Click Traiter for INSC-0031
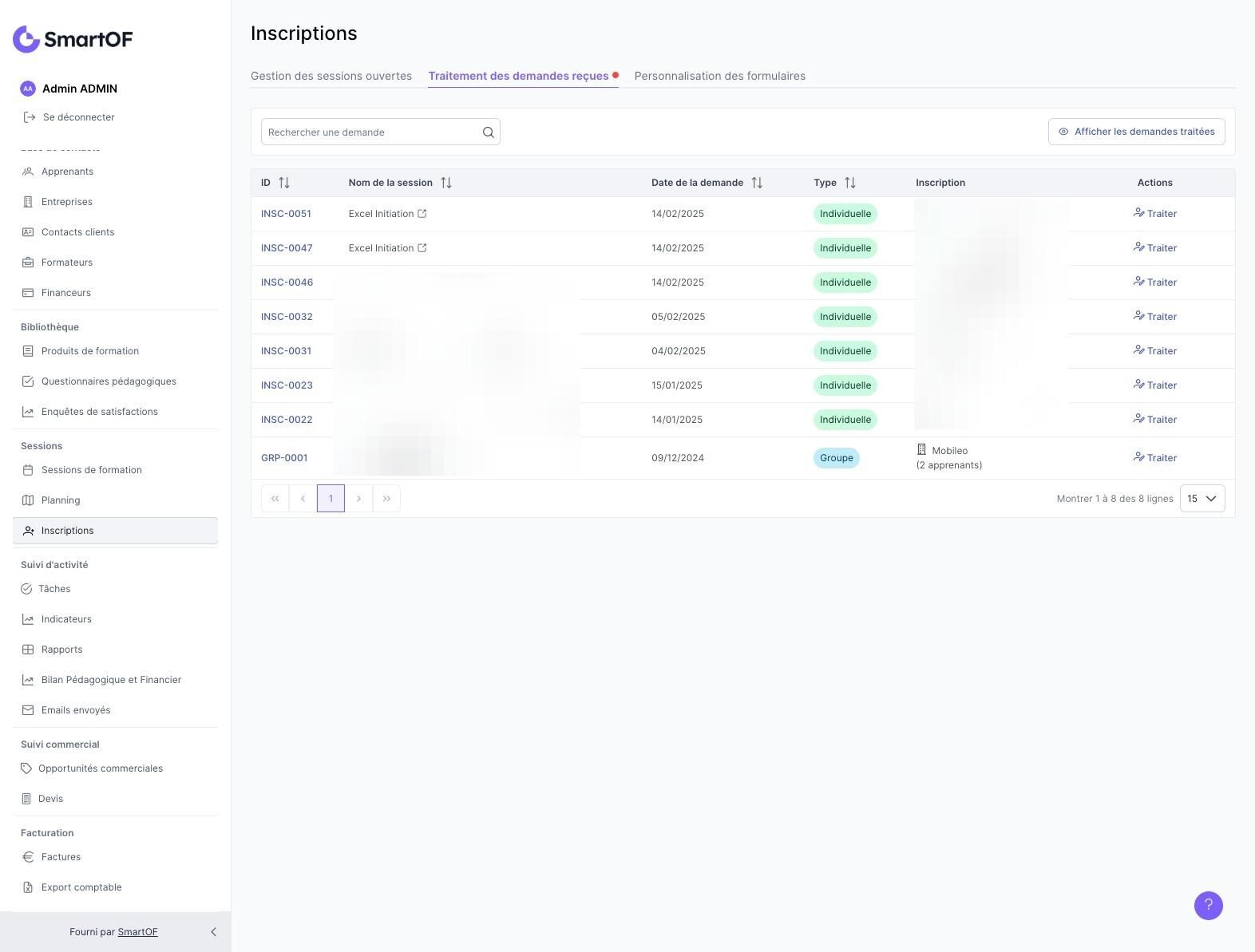The image size is (1255, 952). 1155,351
